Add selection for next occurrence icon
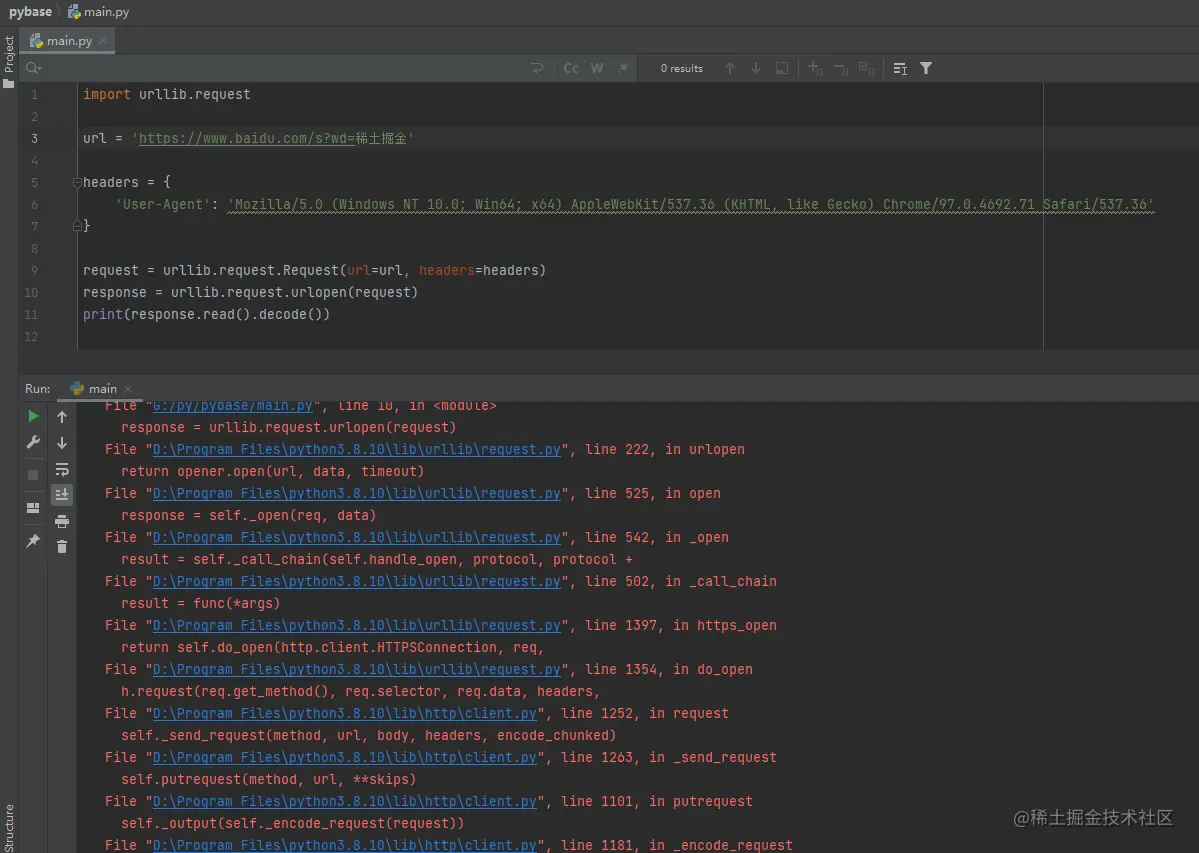This screenshot has width=1199, height=853. (815, 68)
